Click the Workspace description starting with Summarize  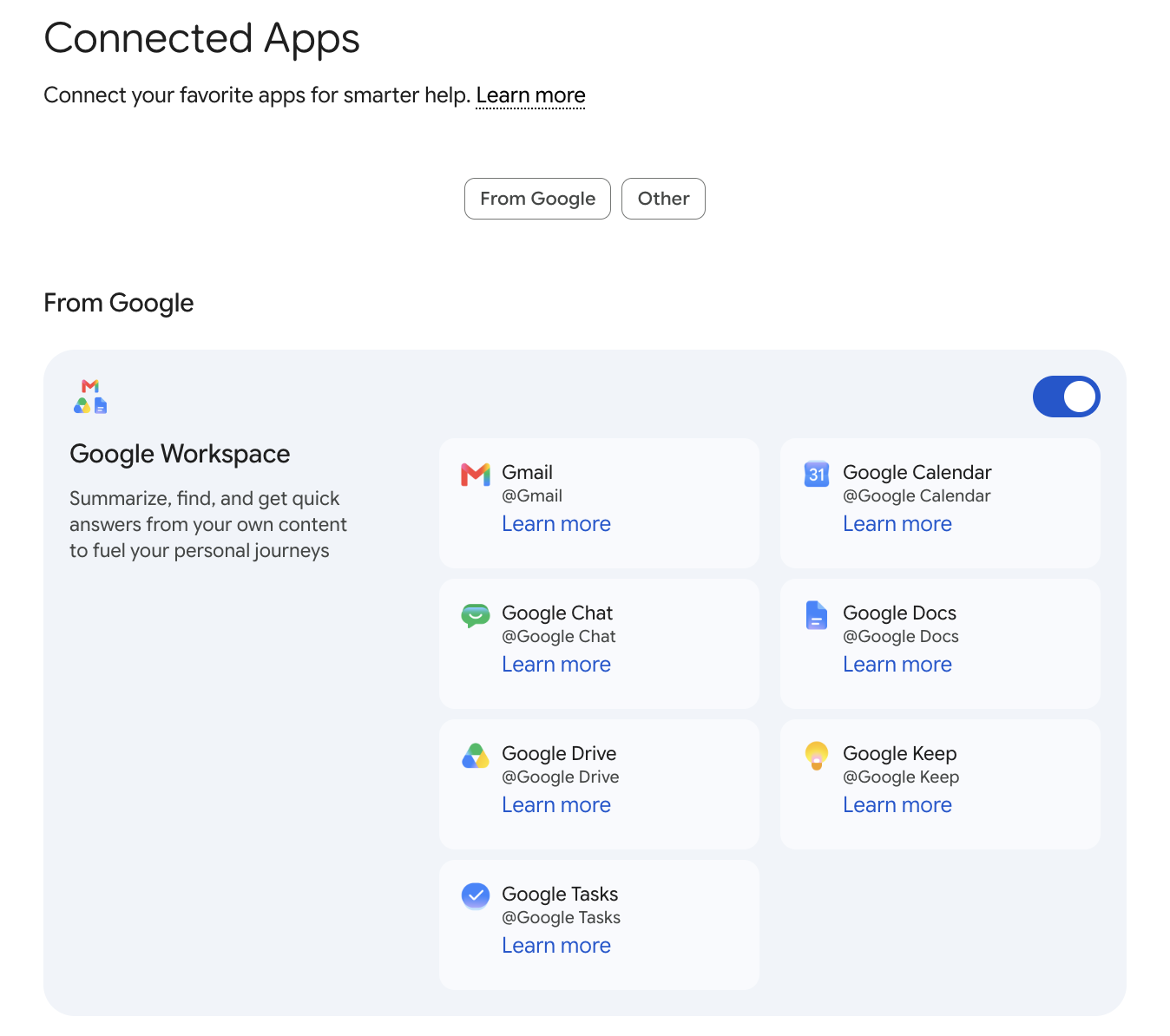pyautogui.click(x=208, y=524)
